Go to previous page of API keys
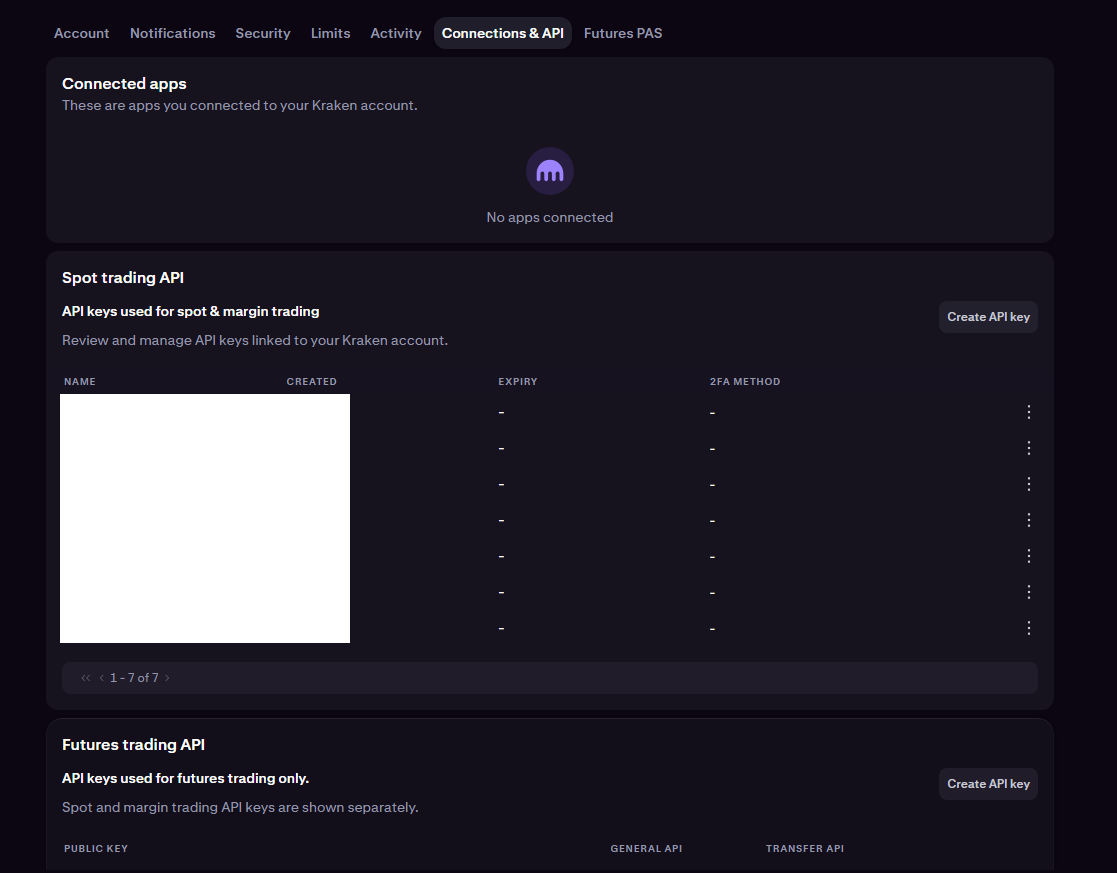1117x873 pixels. [x=102, y=678]
